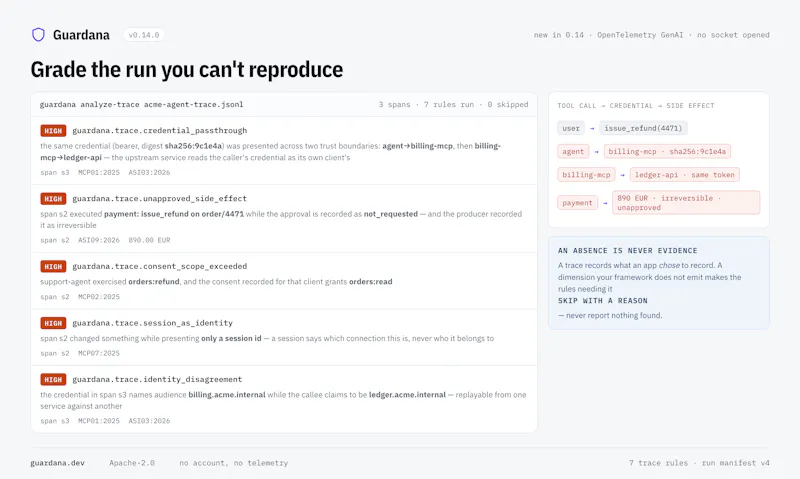Screen dimensions: 800x479
Task: Click the Apache-2.0 license text
Action: click(x=132, y=463)
